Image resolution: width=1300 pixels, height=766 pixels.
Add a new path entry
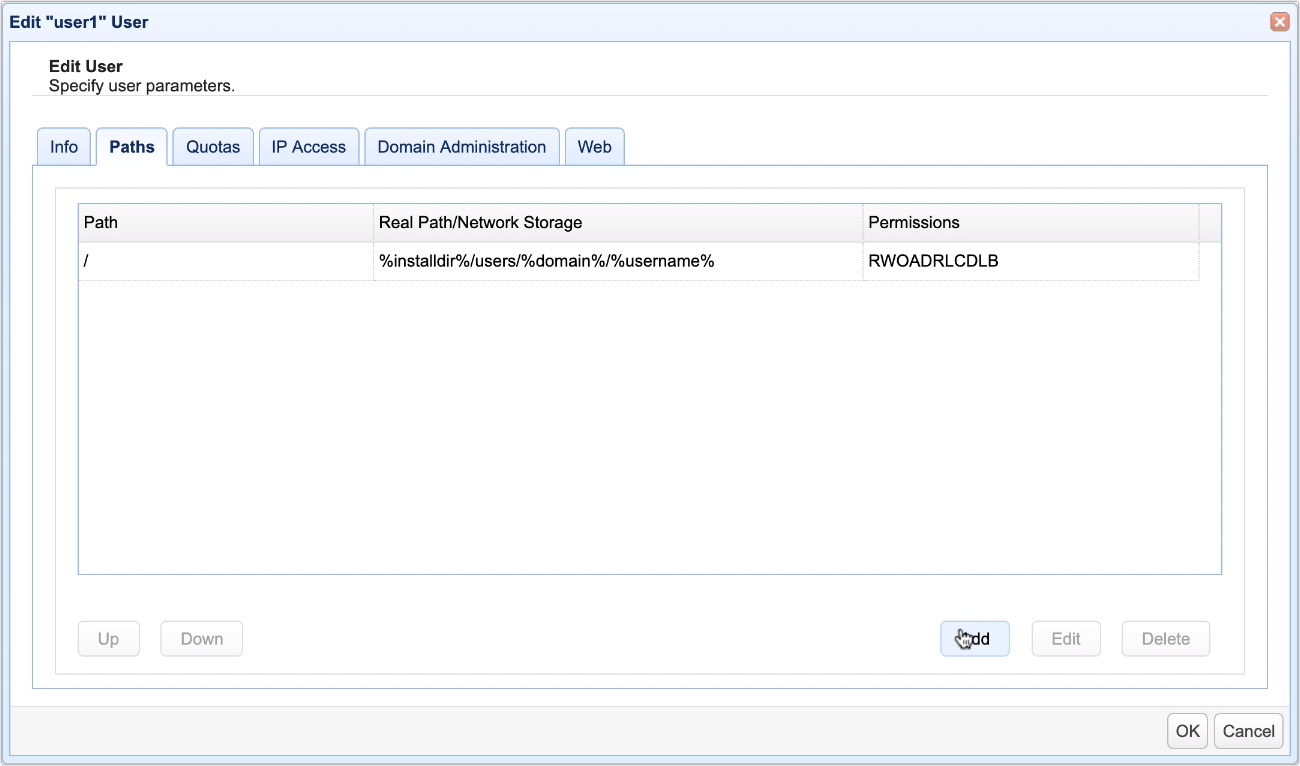point(974,638)
